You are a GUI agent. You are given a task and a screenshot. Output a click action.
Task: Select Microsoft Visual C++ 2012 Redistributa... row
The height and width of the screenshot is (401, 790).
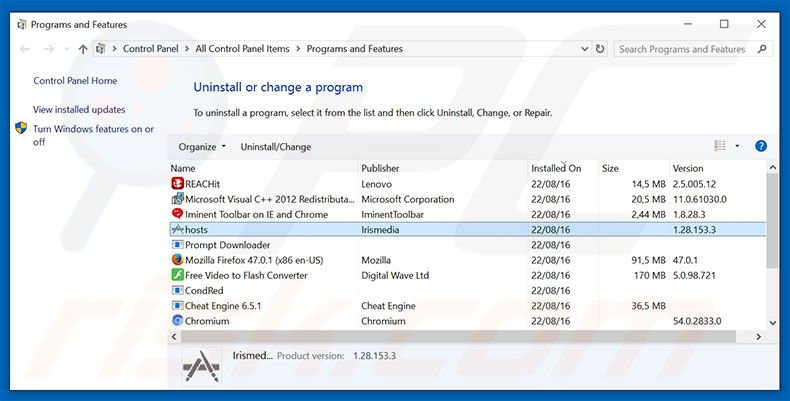[270, 199]
